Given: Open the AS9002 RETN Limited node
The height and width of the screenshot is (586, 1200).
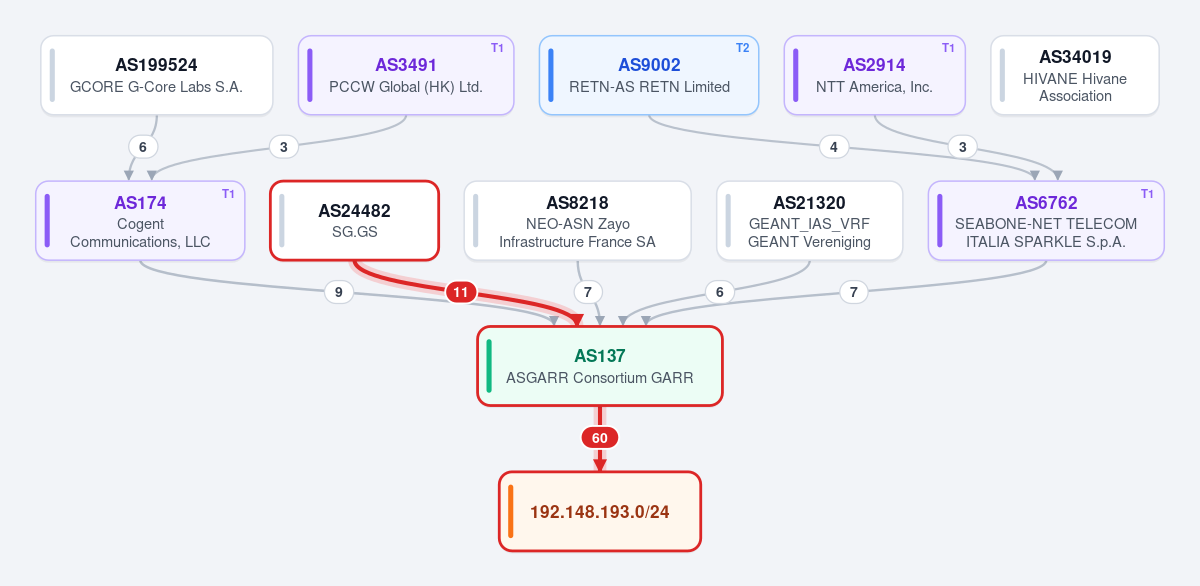Looking at the screenshot, I should pos(649,75).
